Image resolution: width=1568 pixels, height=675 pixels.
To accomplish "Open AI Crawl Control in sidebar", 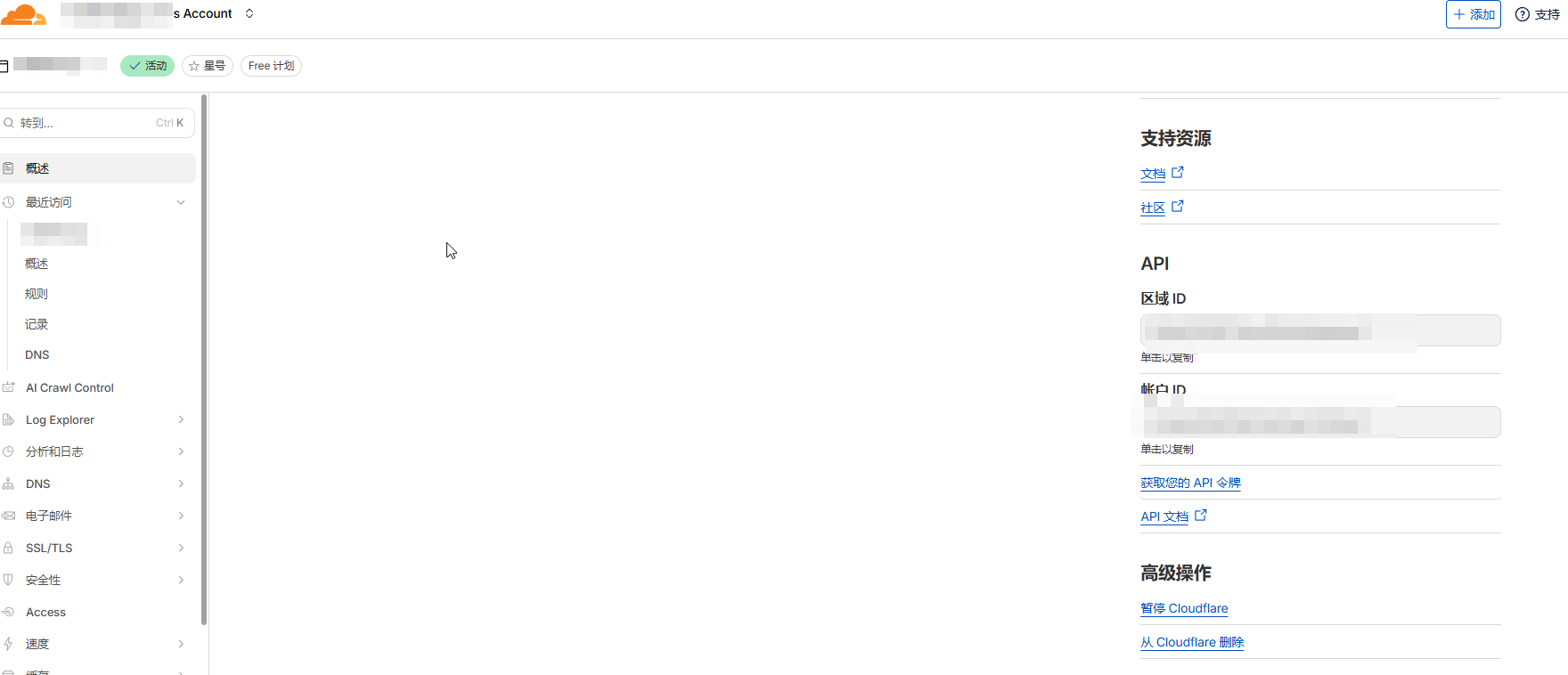I will (69, 387).
